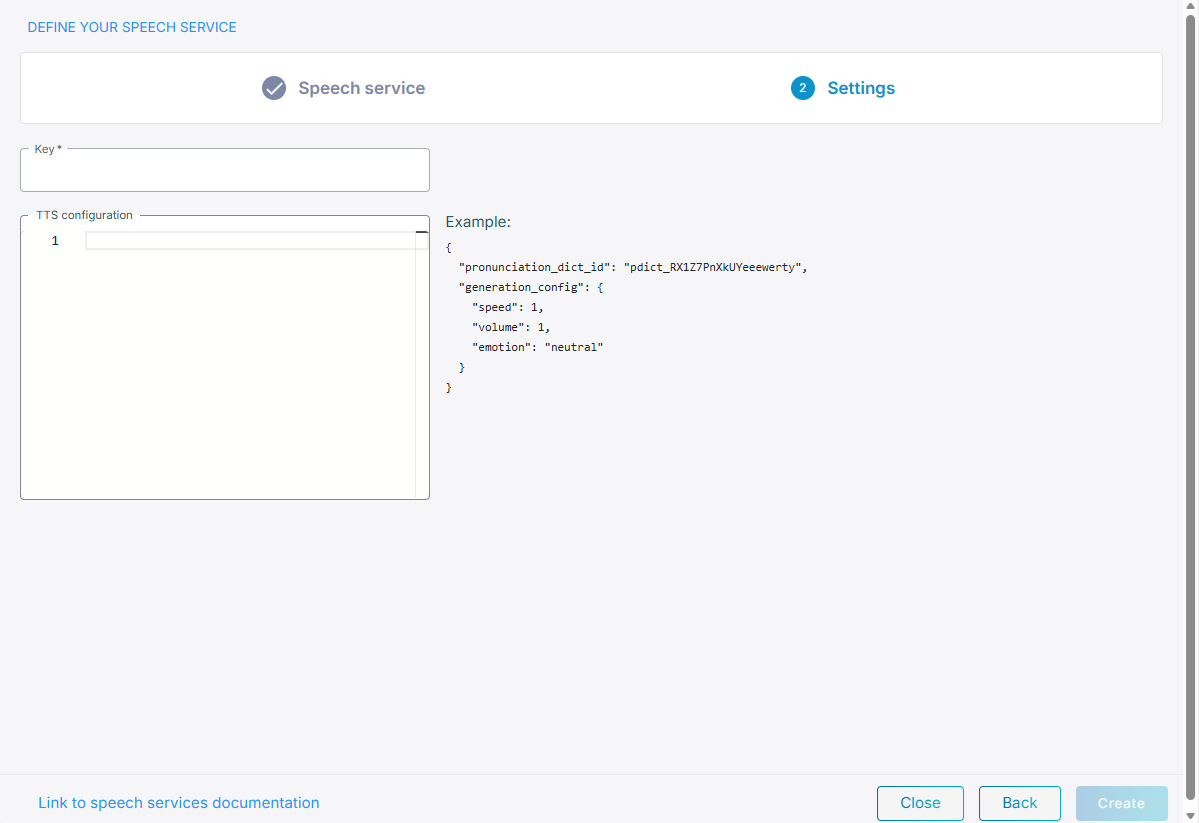
Task: Select the Settings step label
Action: 861,88
